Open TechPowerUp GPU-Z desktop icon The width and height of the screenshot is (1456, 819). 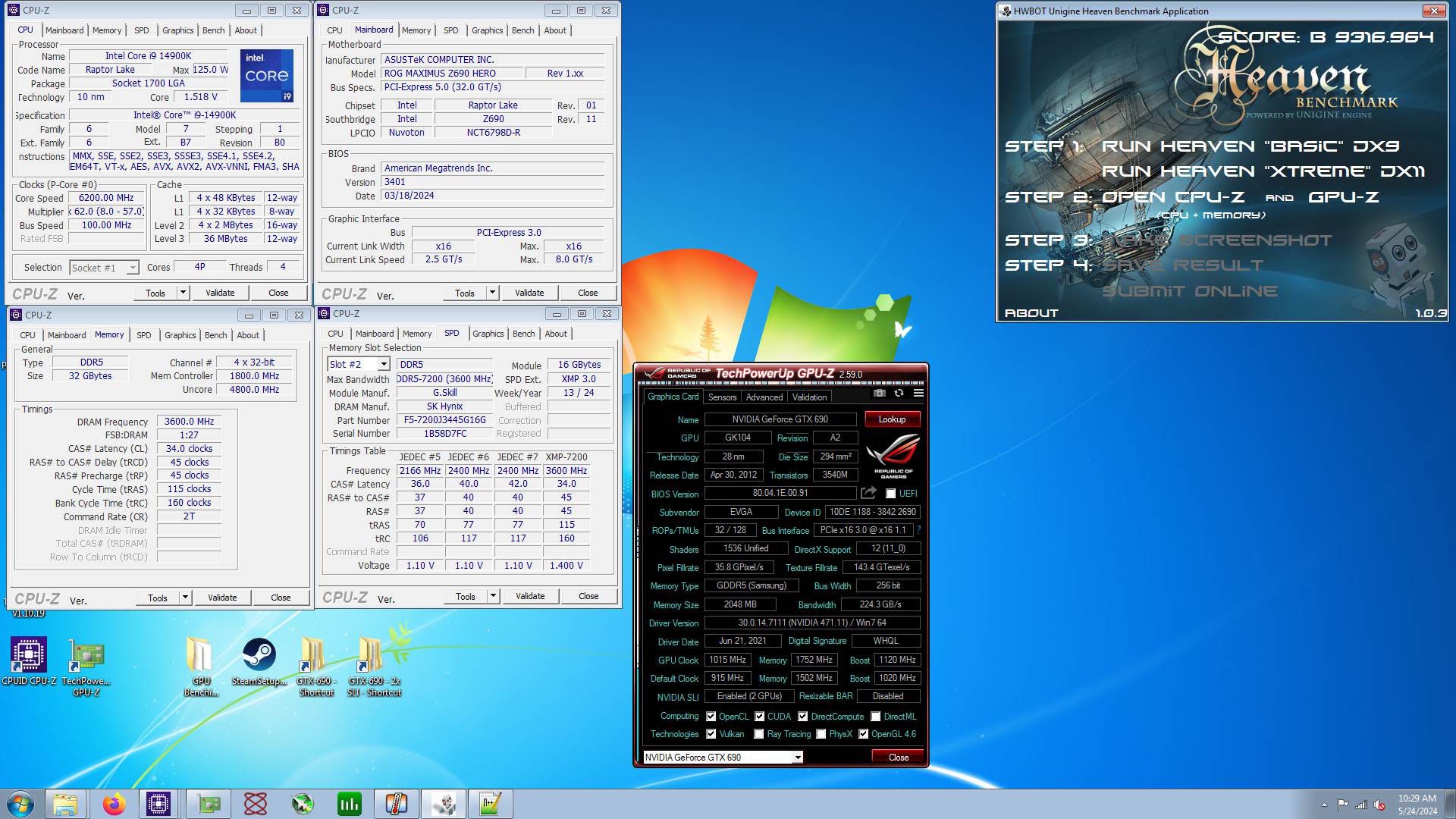(86, 668)
